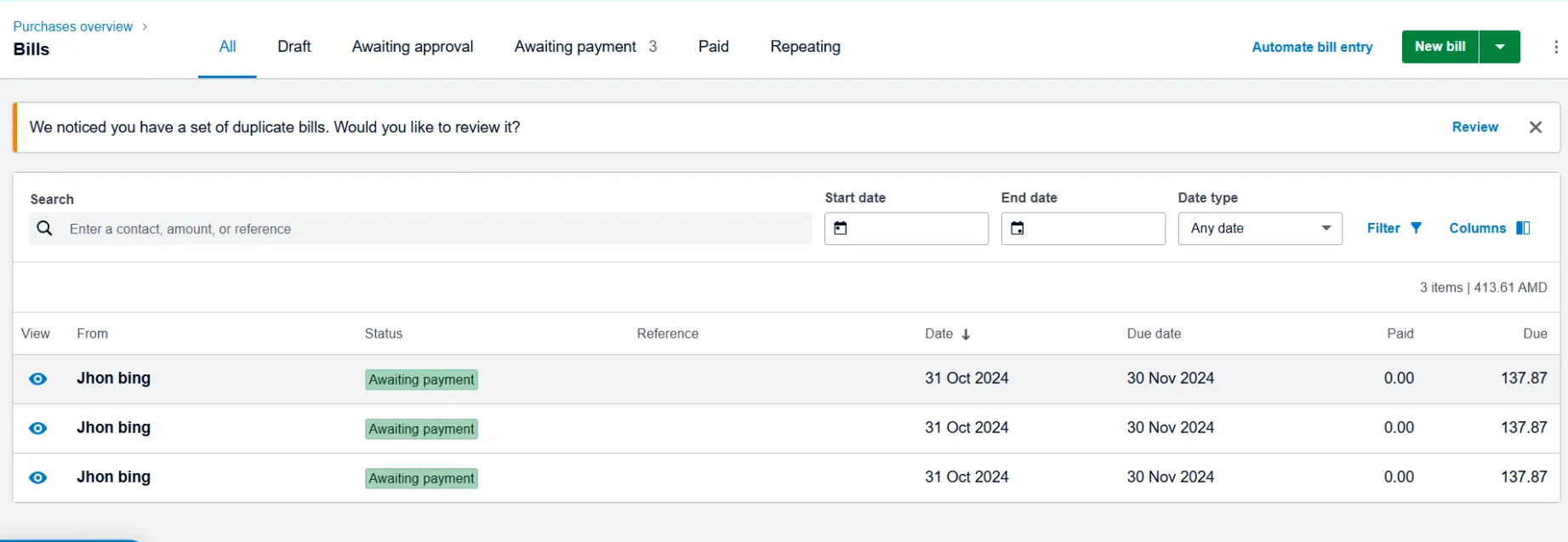This screenshot has height=542, width=1568.
Task: Click the '3 items | 413.61 AMD' summary
Action: pyautogui.click(x=1483, y=288)
